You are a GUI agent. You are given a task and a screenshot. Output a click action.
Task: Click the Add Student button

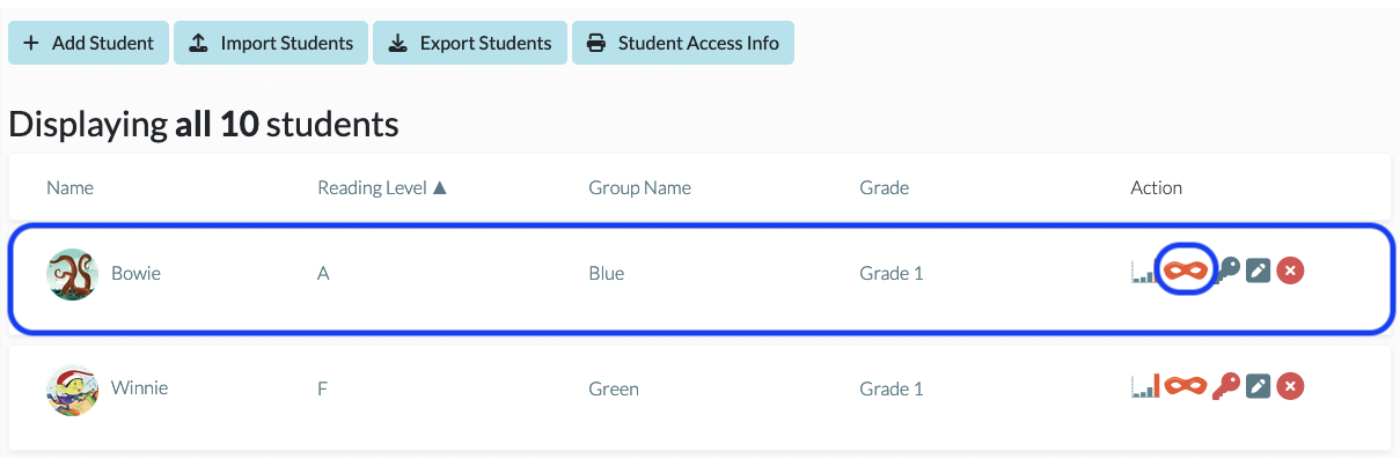click(88, 43)
